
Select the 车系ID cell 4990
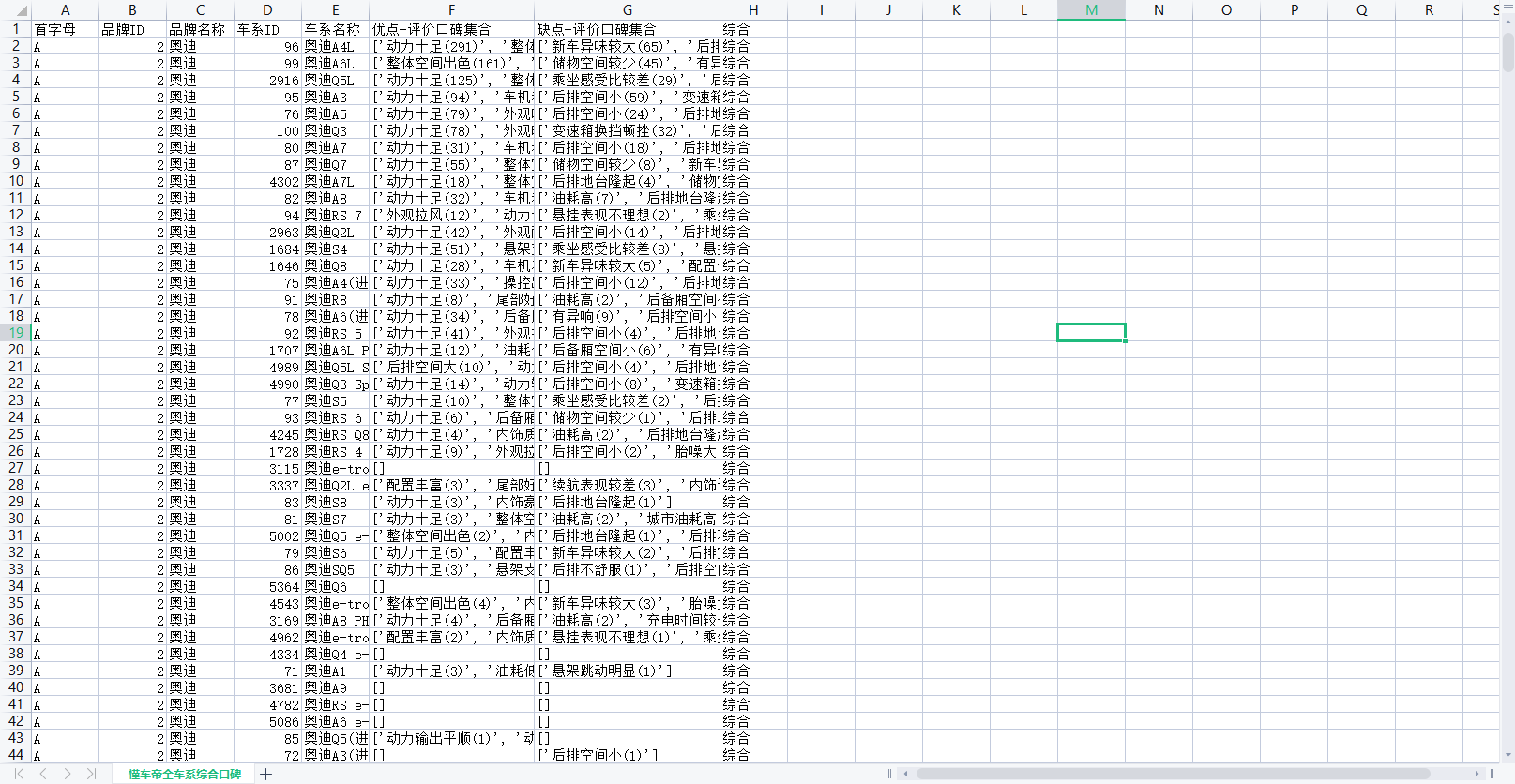pos(267,384)
